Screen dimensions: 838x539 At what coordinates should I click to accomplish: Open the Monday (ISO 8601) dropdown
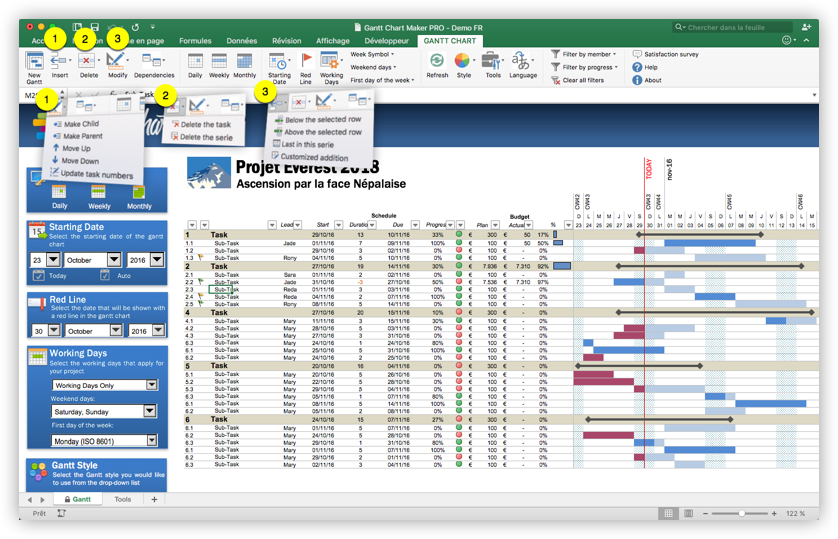(152, 441)
